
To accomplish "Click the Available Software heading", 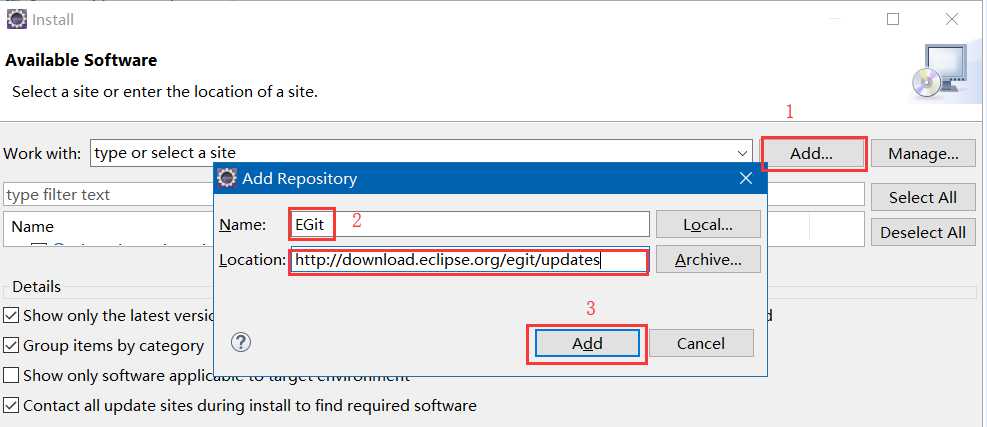I will (81, 61).
